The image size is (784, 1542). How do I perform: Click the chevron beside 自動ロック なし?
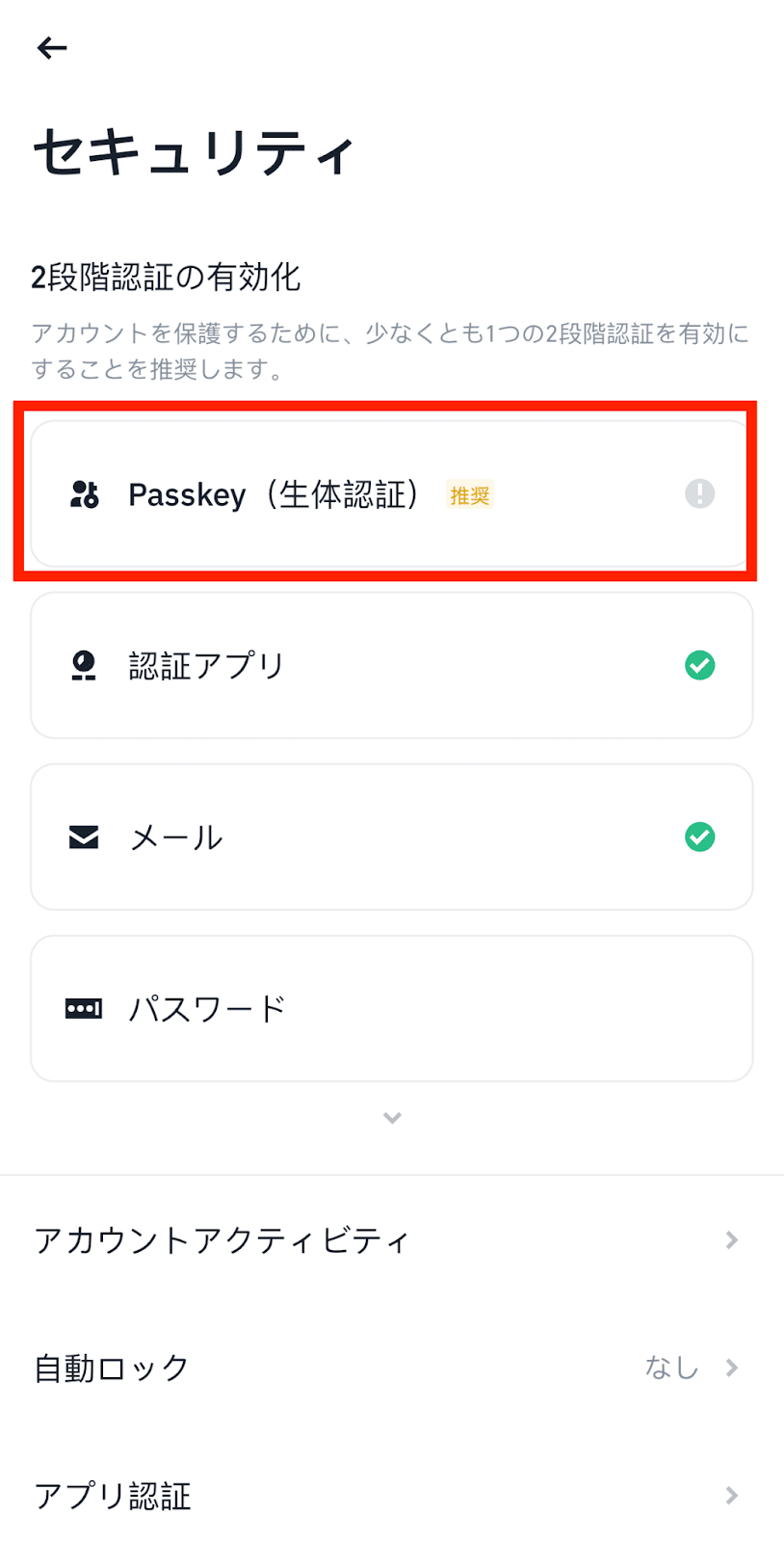point(732,1368)
